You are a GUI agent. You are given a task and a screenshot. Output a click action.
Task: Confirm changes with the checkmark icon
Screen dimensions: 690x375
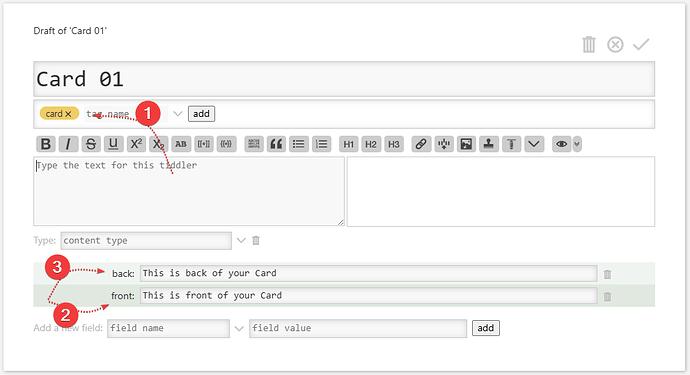[x=641, y=44]
